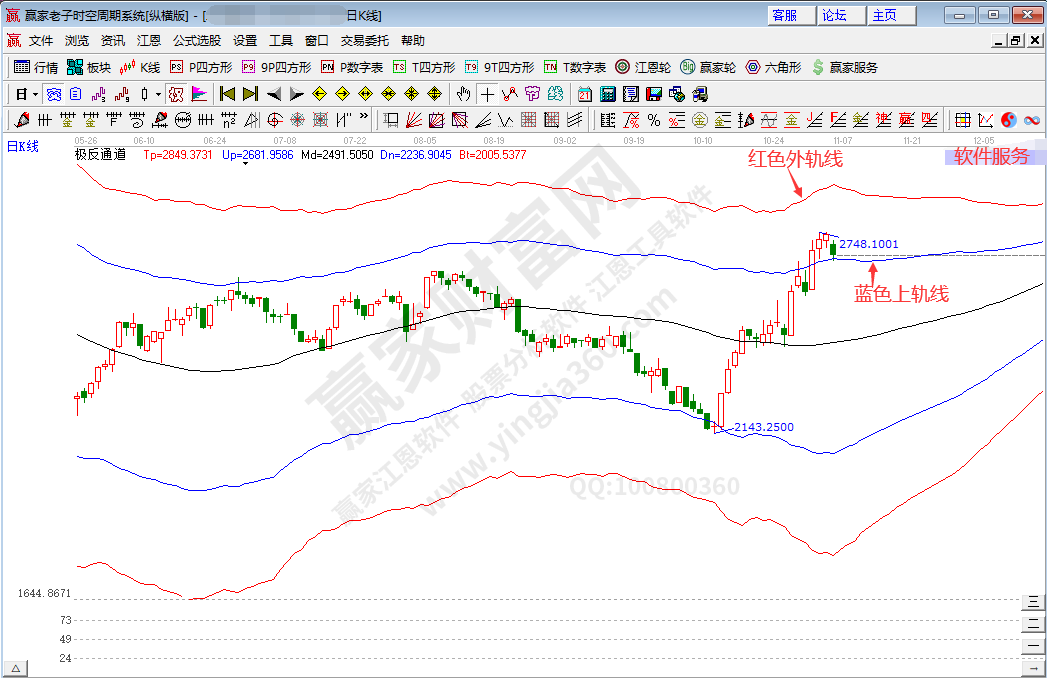Switch to the K线 chart view
Image resolution: width=1047 pixels, height=678 pixels.
[140, 67]
